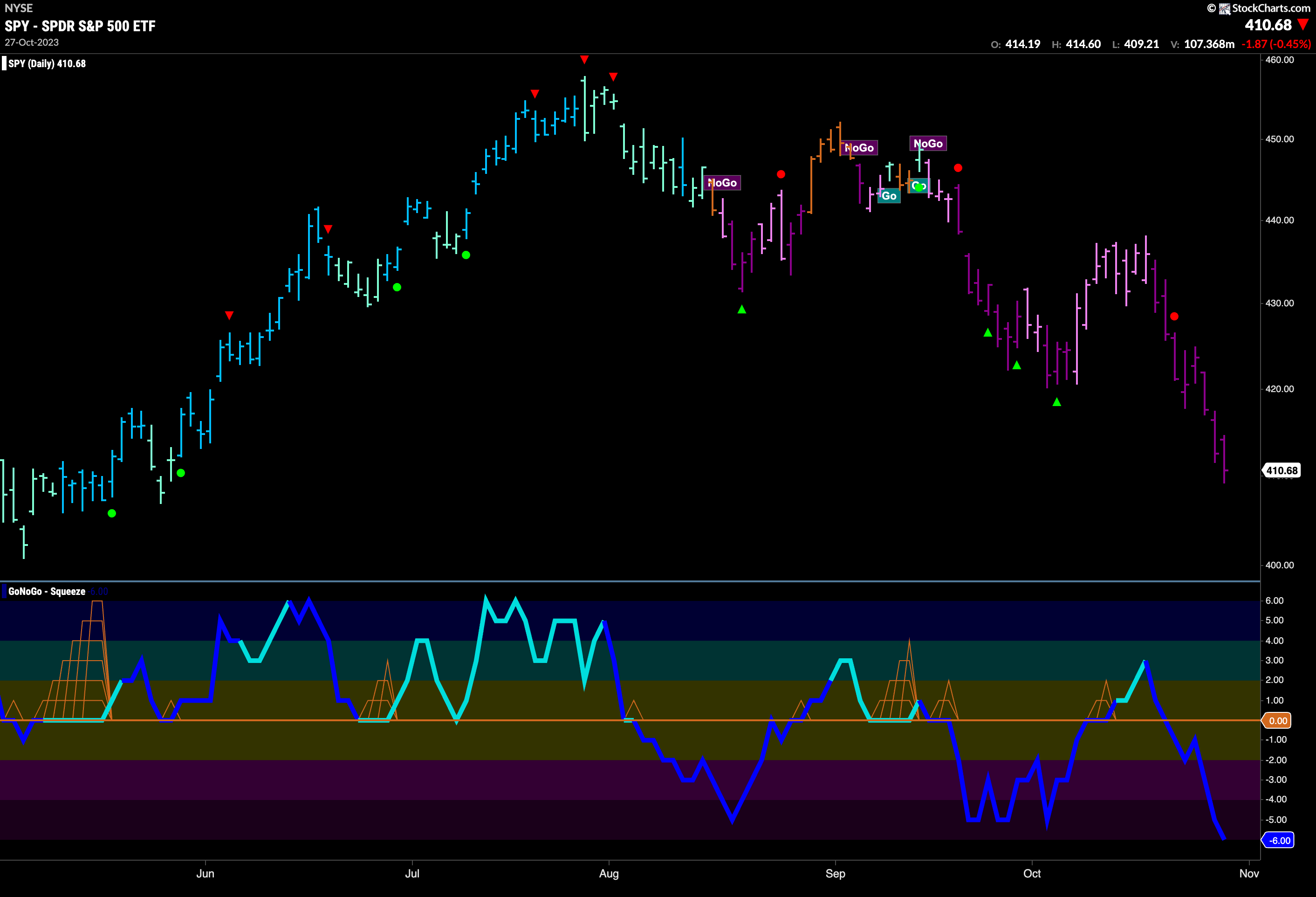Click the red circle right of mid-September NoGo flag
The width and height of the screenshot is (1316, 897).
(x=958, y=168)
